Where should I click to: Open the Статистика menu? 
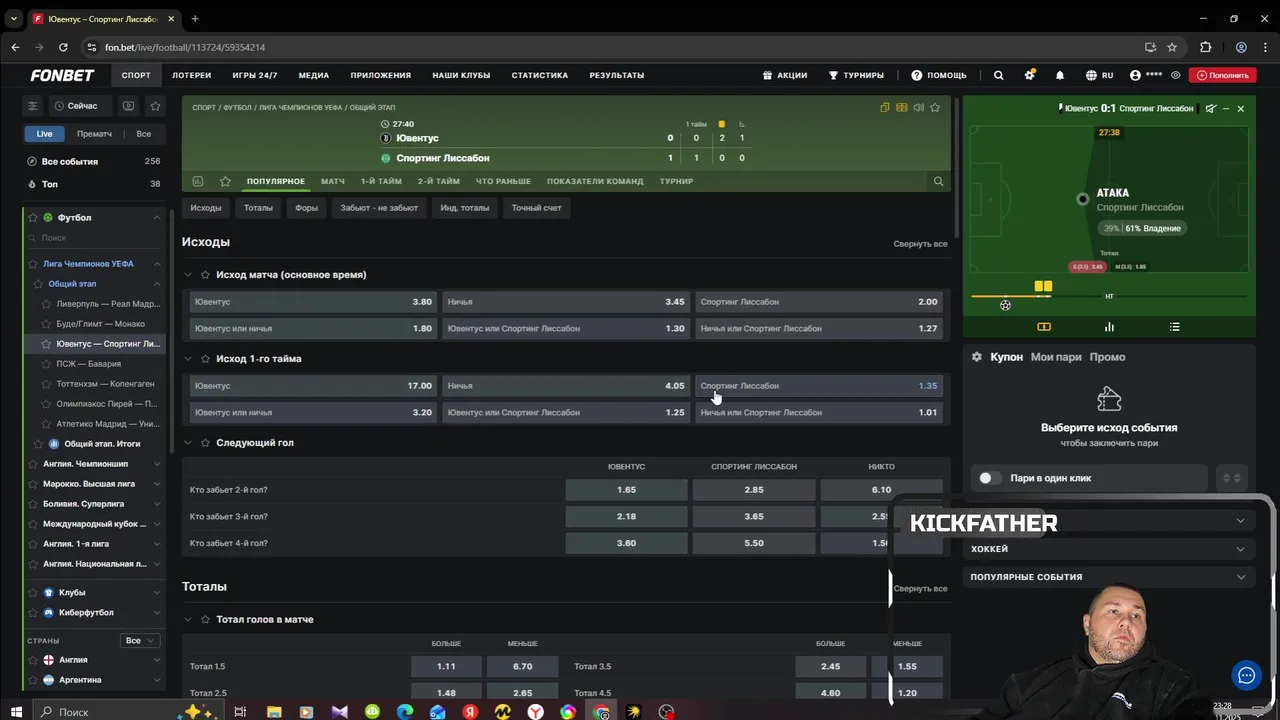(x=540, y=75)
